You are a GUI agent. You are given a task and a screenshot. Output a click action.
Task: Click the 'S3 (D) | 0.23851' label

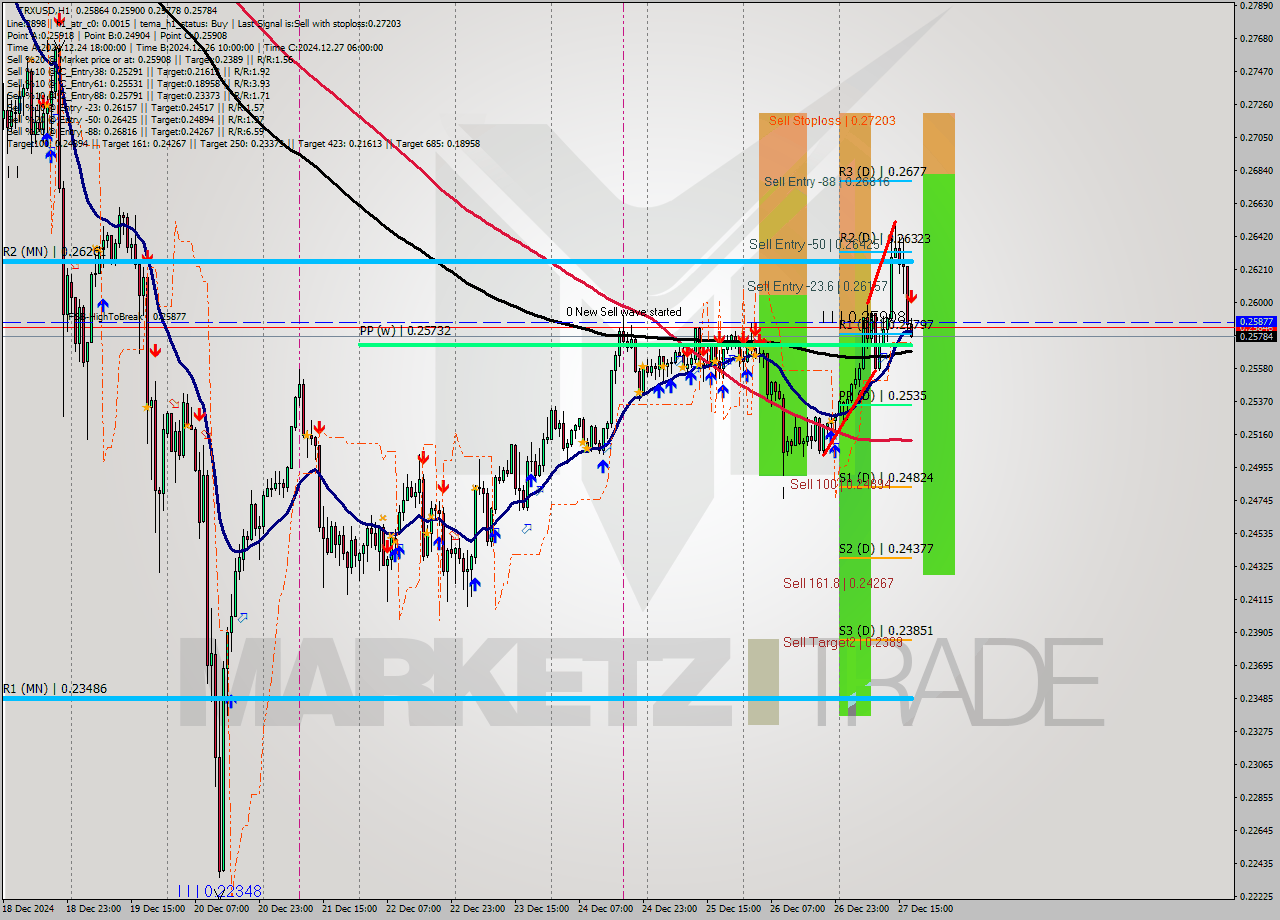(886, 631)
